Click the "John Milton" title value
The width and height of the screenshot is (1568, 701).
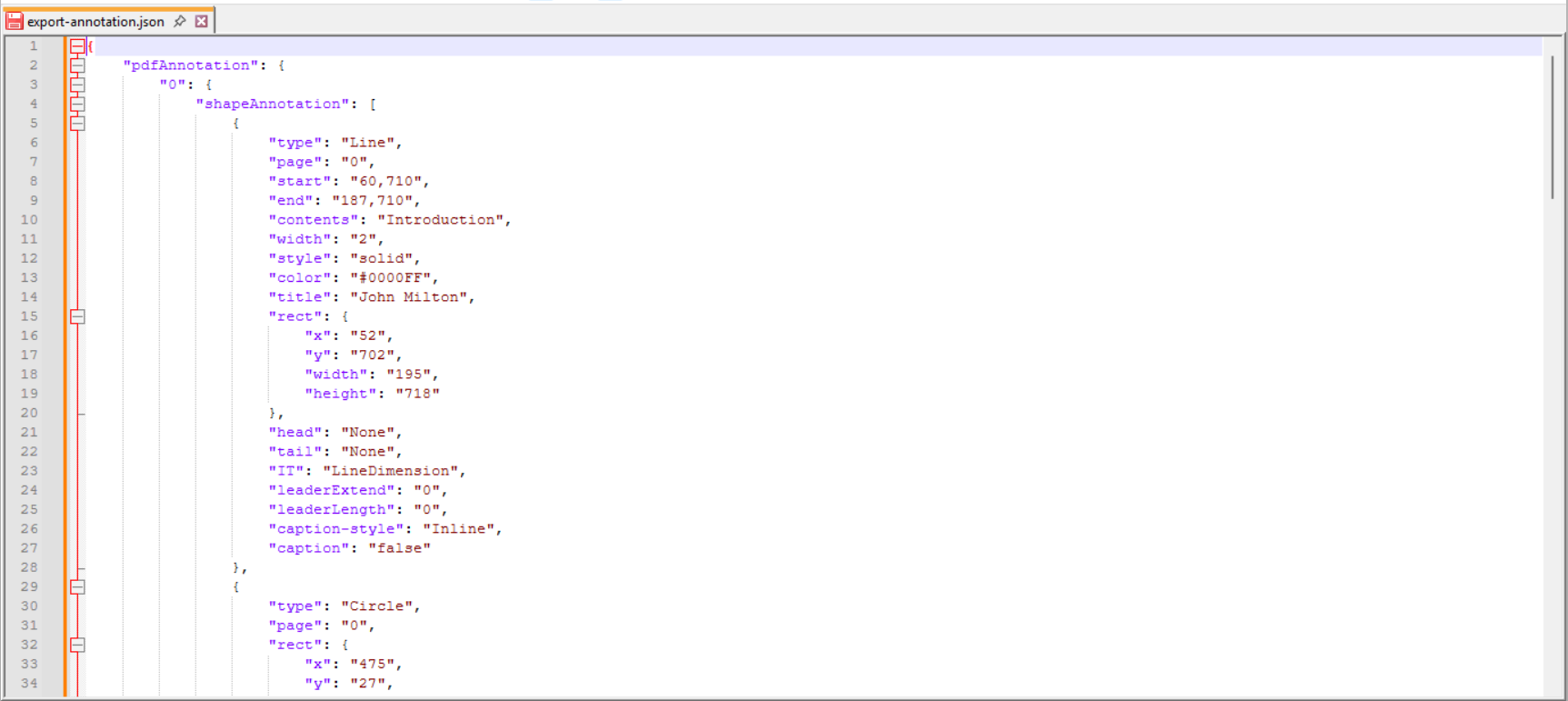(x=409, y=296)
